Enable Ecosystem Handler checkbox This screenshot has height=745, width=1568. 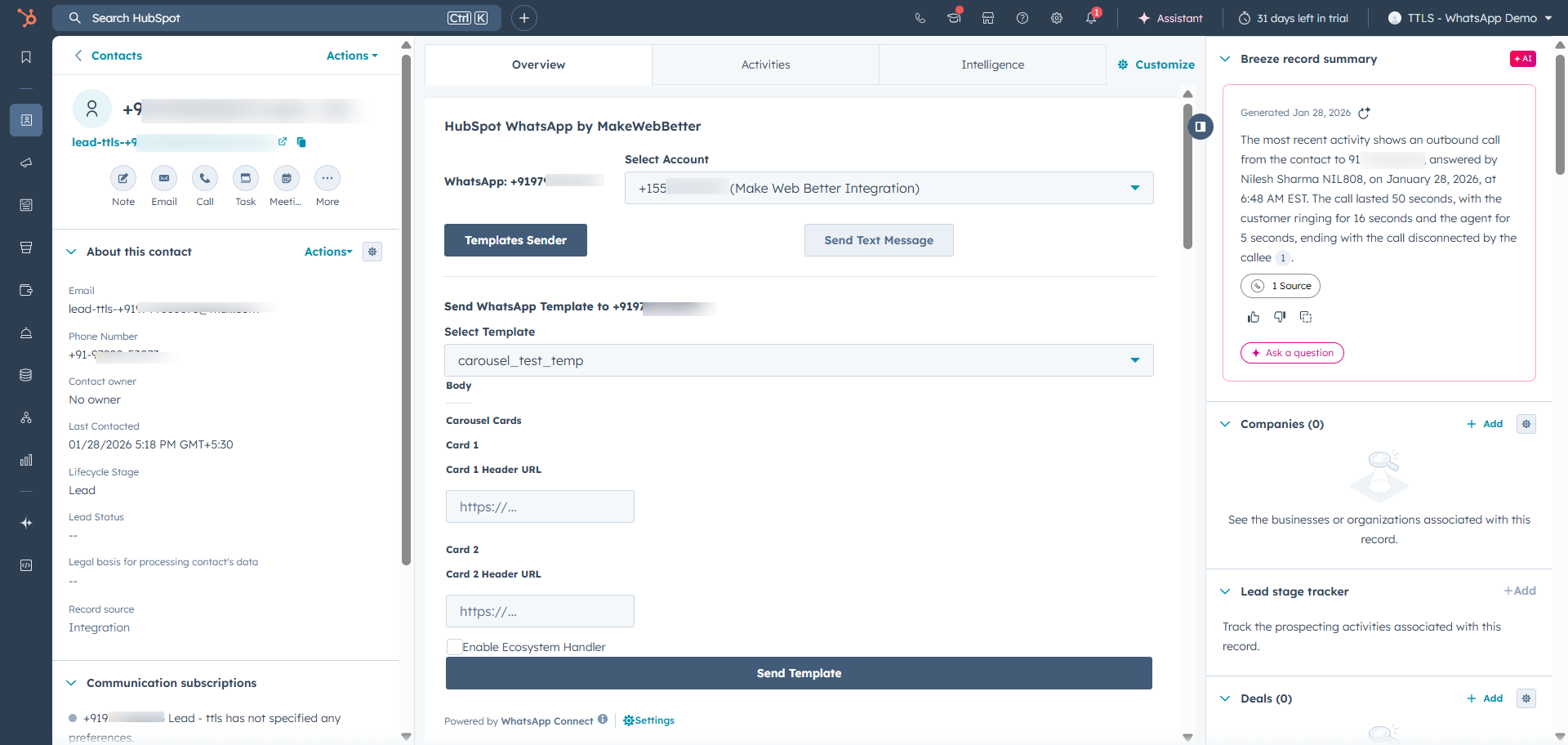point(455,647)
